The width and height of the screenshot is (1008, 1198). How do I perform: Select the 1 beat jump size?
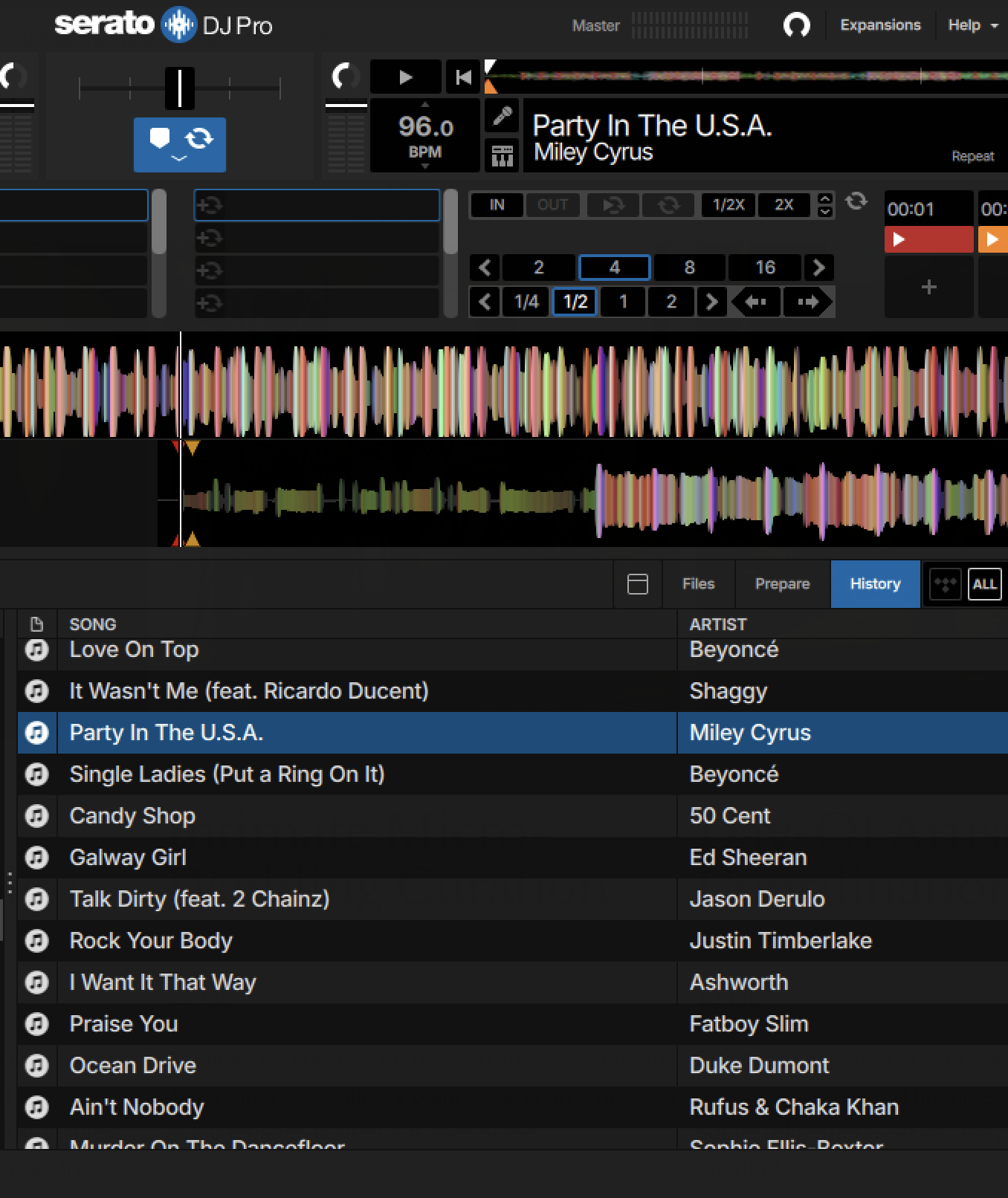point(623,302)
